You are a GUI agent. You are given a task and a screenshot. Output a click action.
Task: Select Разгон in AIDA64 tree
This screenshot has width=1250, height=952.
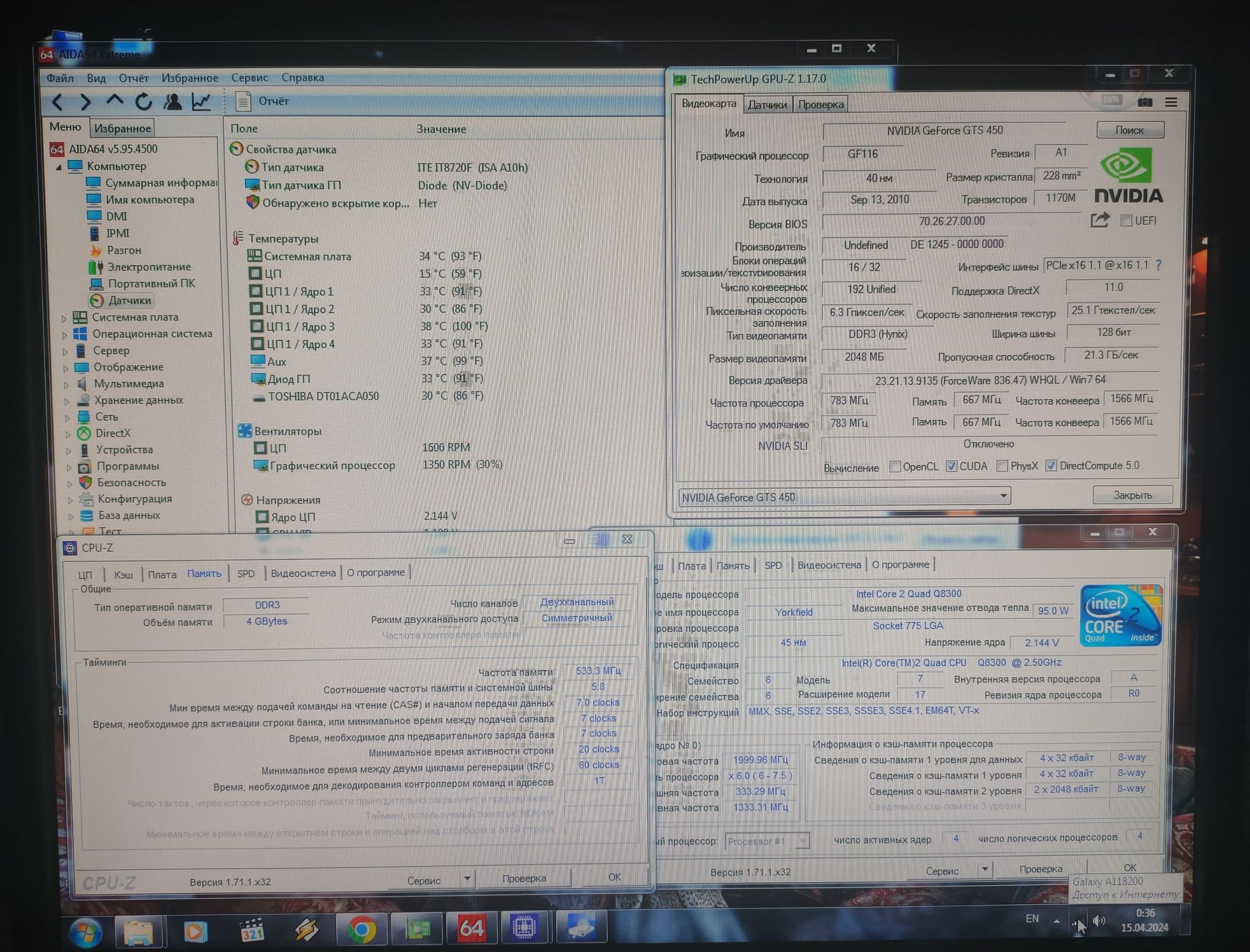[x=115, y=250]
